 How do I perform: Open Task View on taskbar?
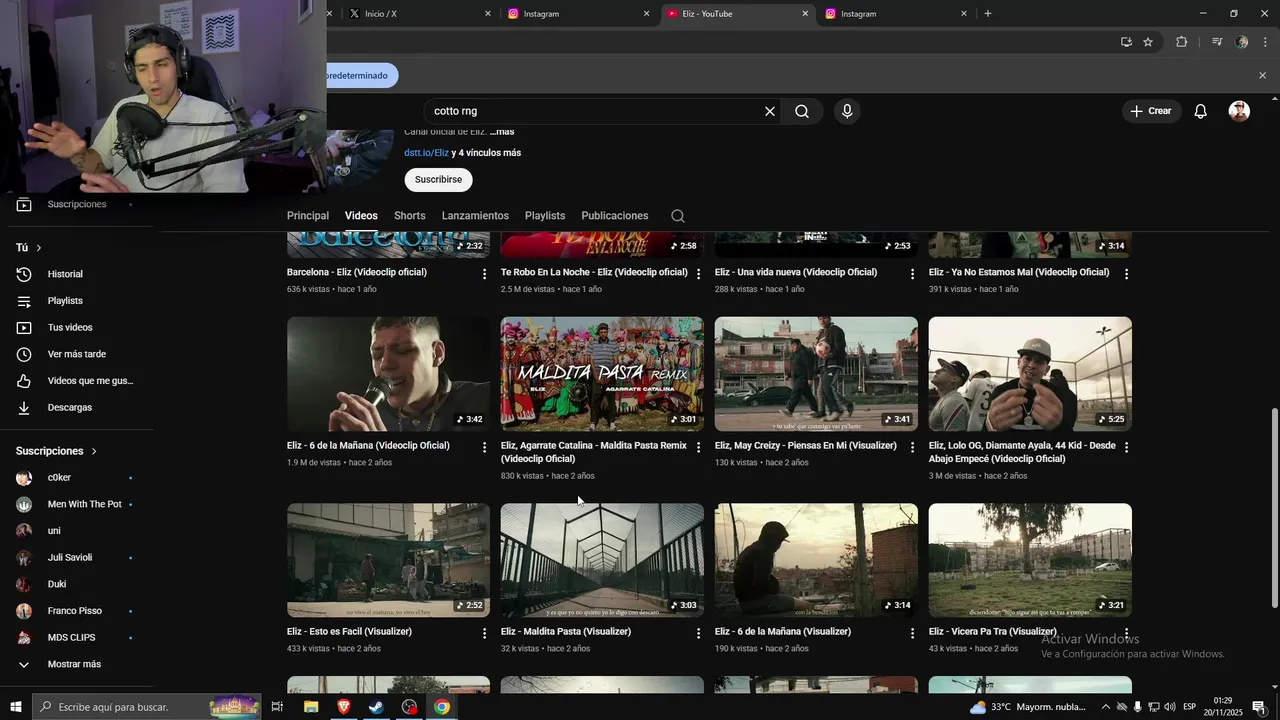tap(277, 707)
